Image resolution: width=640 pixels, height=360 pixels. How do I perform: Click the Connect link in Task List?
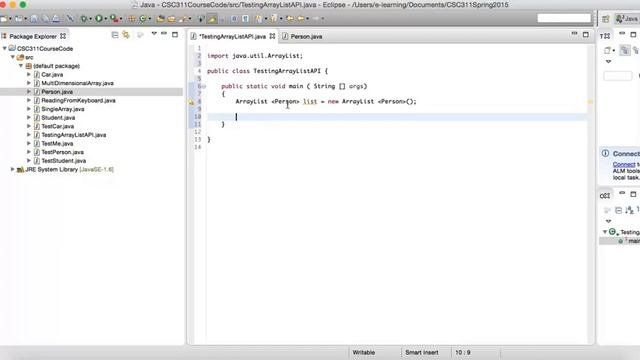pos(624,164)
